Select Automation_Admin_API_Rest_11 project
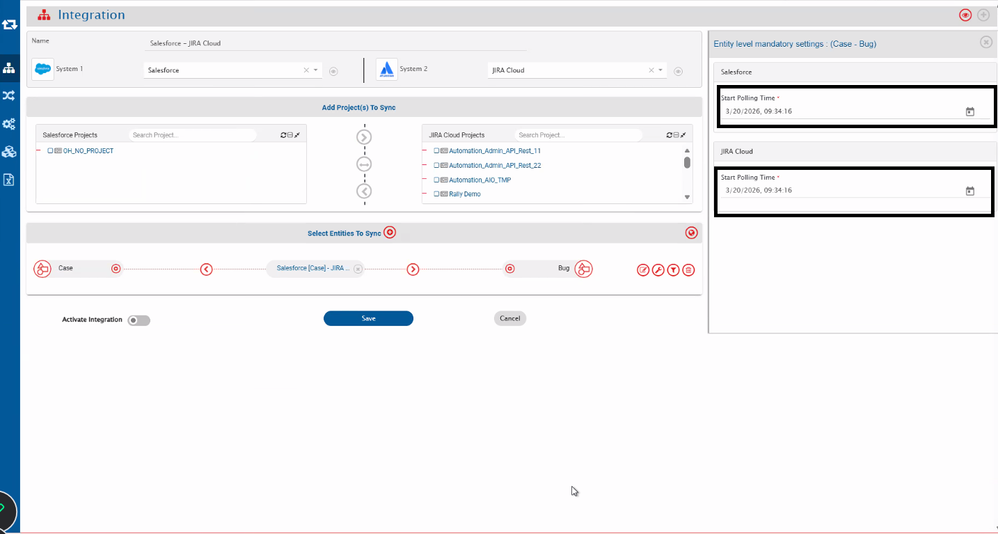Image resolution: width=998 pixels, height=534 pixels. tap(495, 151)
